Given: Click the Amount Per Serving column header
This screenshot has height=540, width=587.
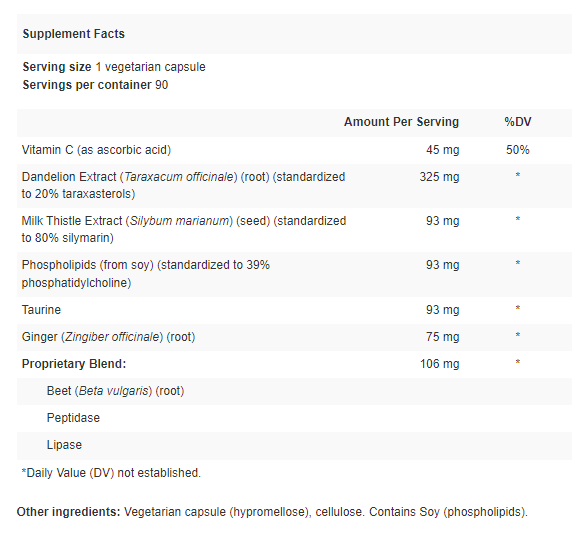Looking at the screenshot, I should click(x=401, y=122).
